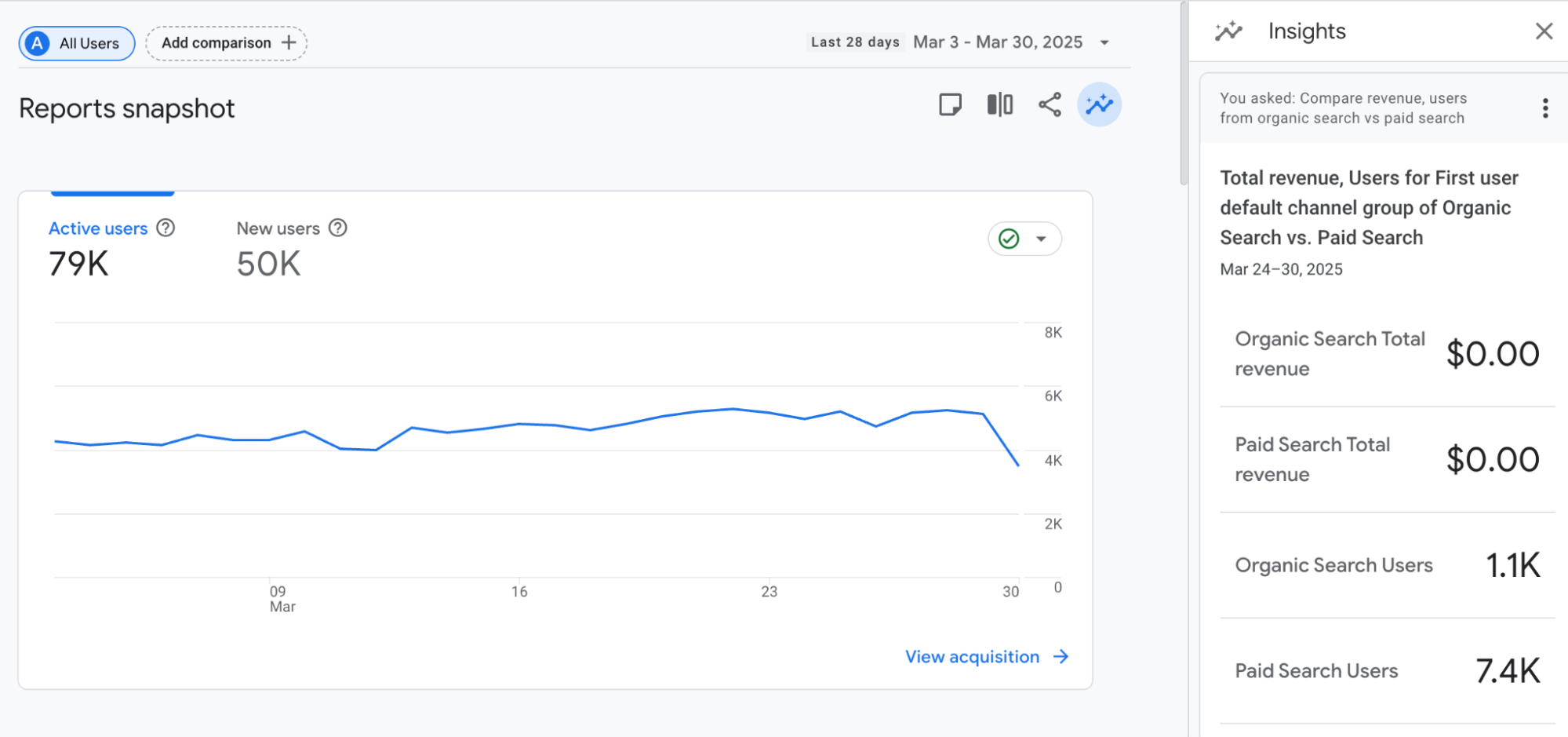Toggle the Insights sparkle button

coord(1100,104)
